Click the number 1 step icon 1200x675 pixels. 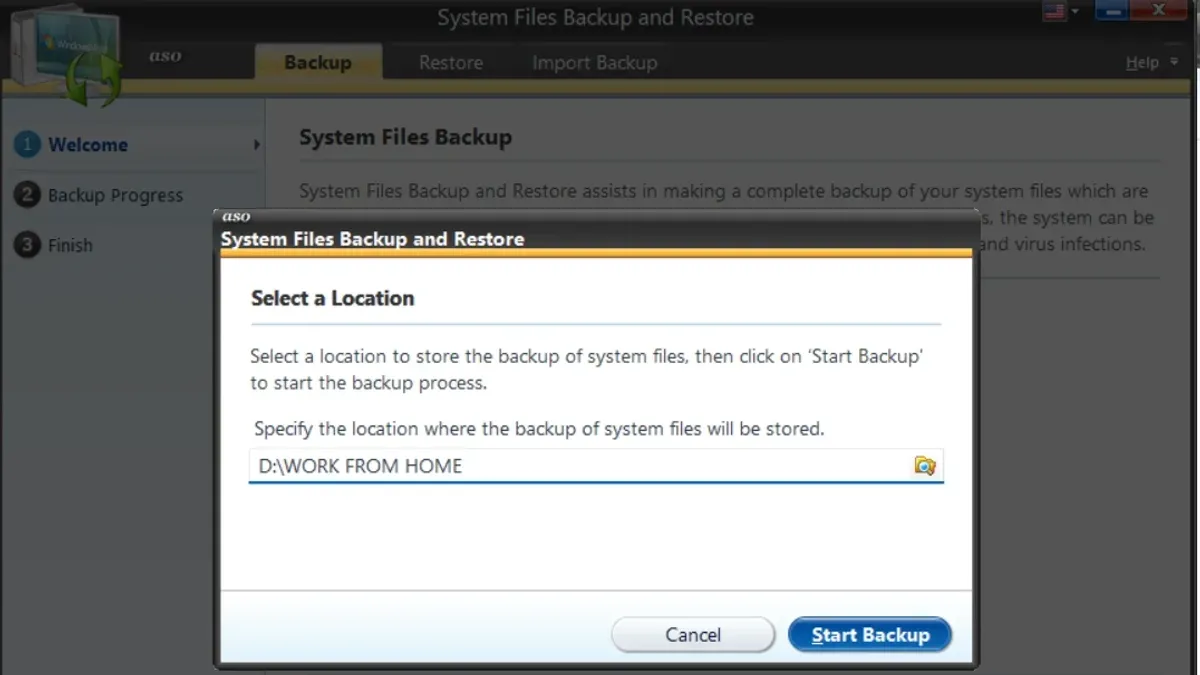(27, 145)
